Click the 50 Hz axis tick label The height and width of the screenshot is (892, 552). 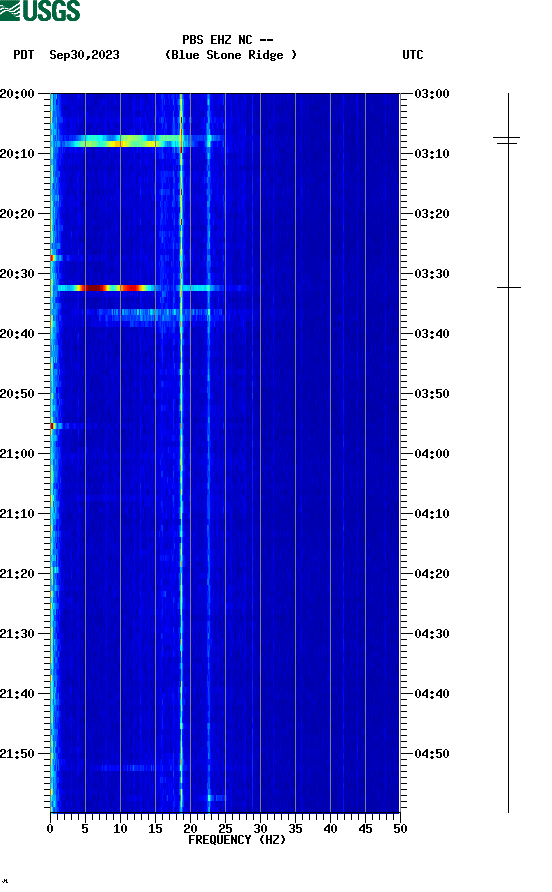[400, 828]
